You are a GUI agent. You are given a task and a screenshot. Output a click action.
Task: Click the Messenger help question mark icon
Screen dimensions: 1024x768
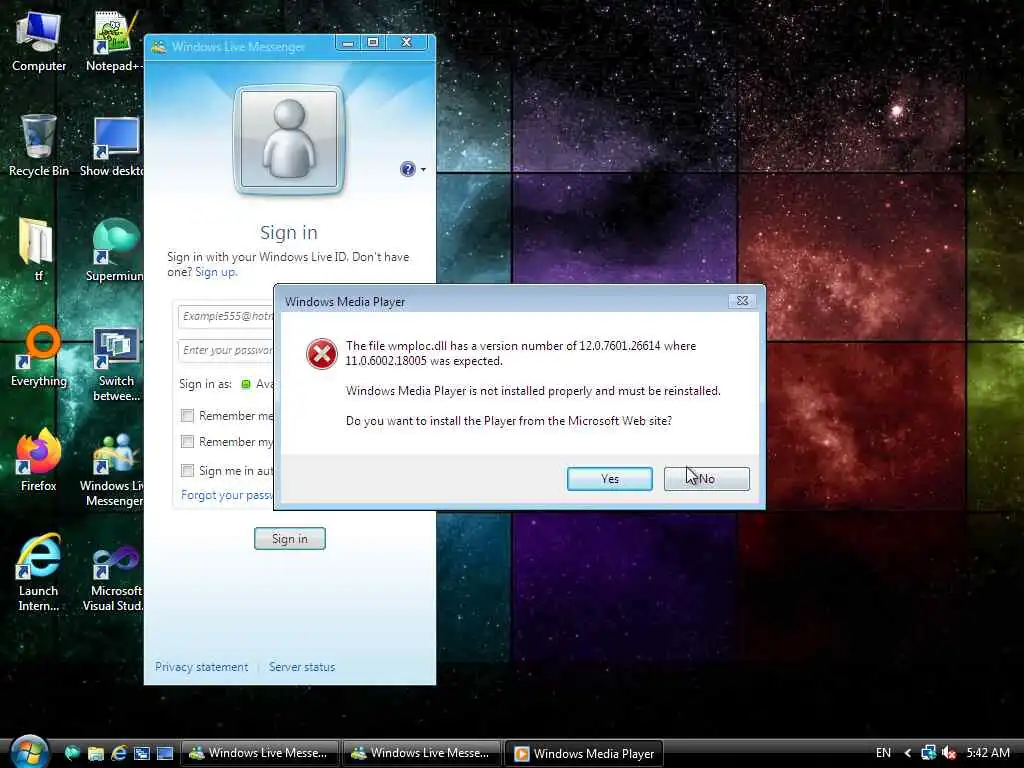click(x=408, y=169)
